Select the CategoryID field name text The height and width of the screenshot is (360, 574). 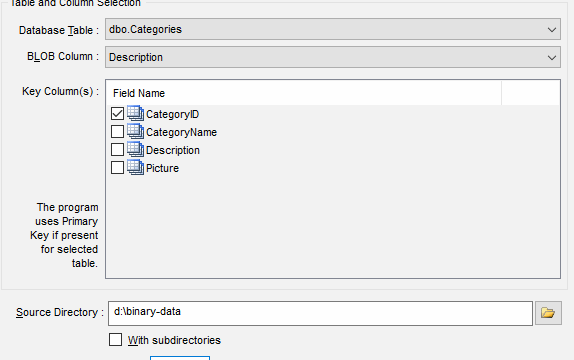[x=172, y=114]
